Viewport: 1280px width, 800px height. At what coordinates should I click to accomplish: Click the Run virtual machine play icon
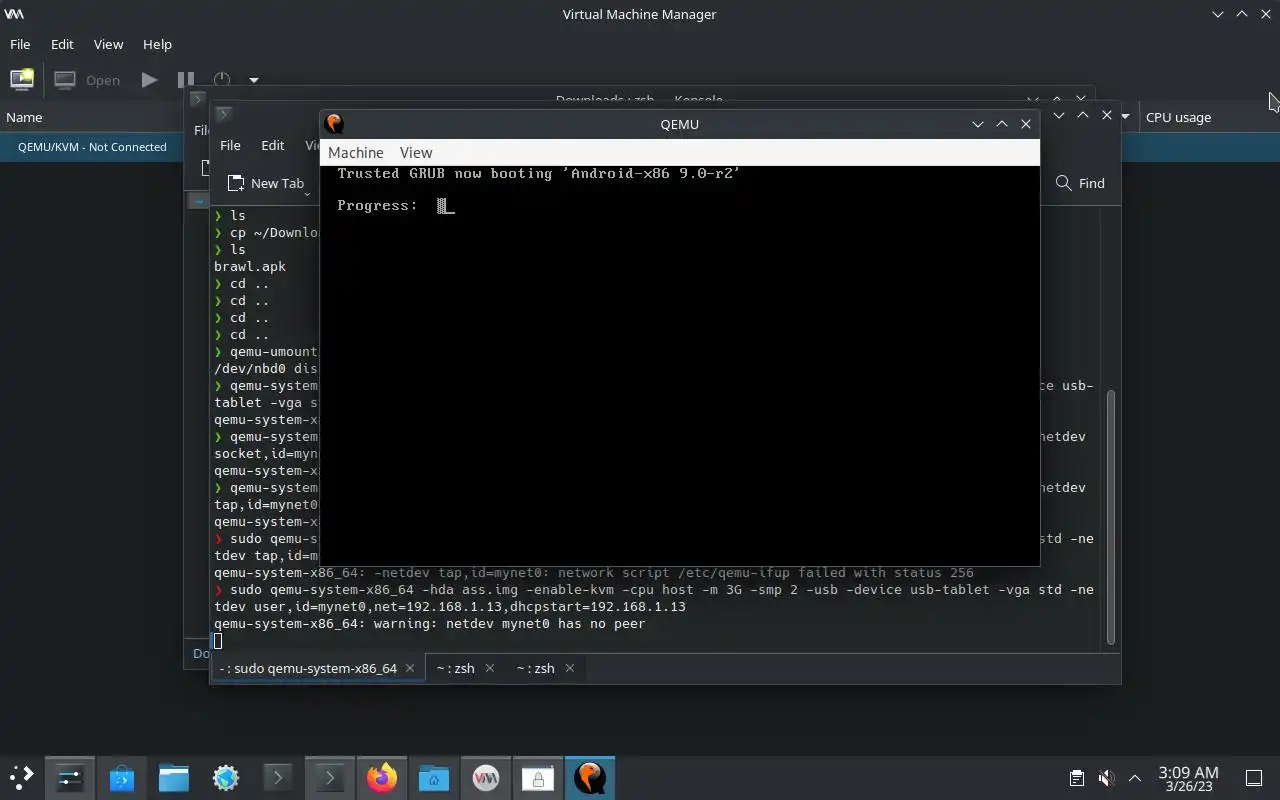[149, 80]
